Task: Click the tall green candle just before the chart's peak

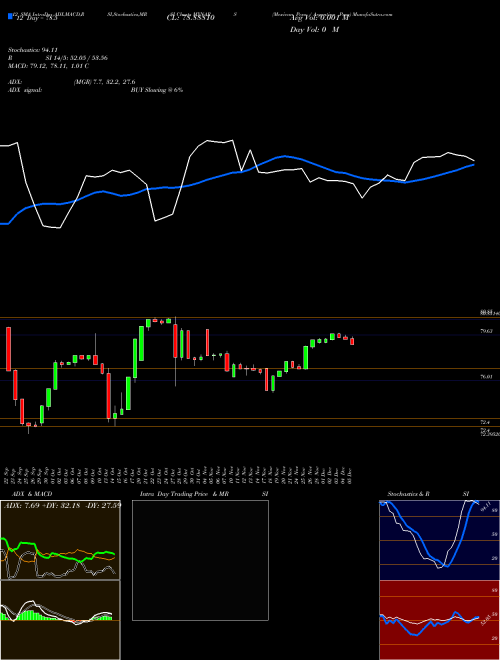Action: (142, 343)
